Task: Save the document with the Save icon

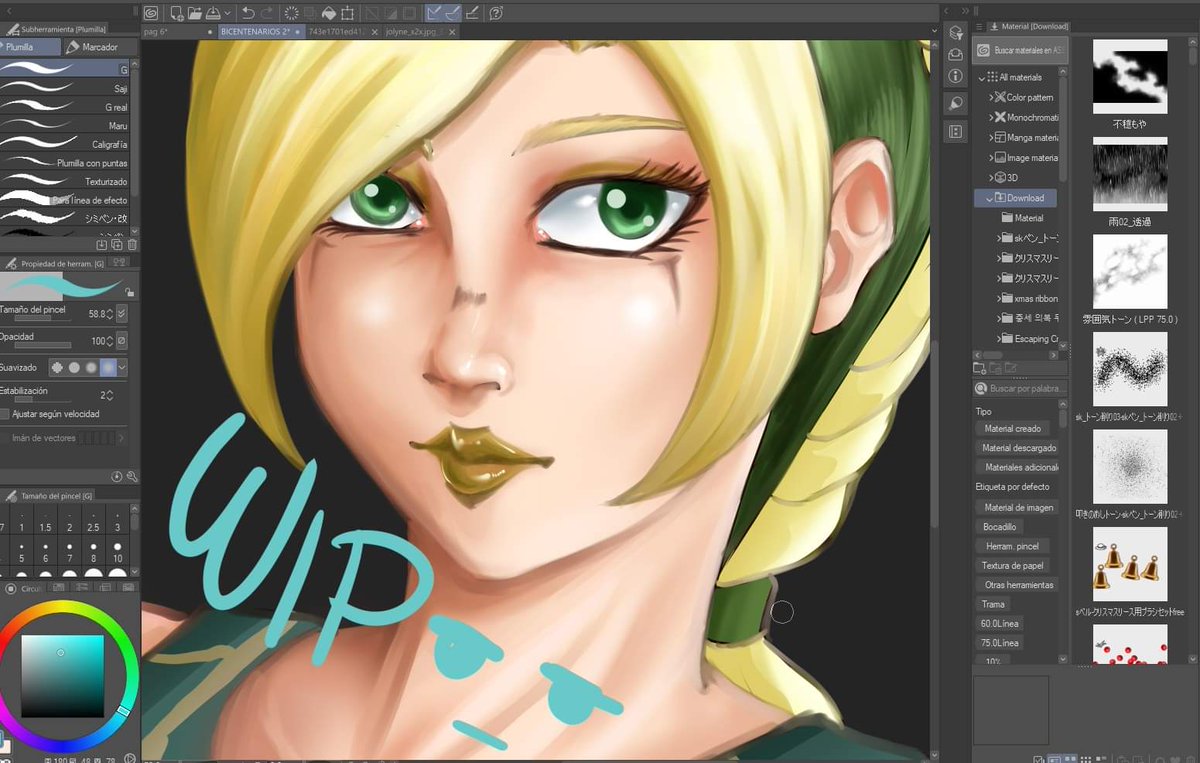Action: (x=212, y=13)
